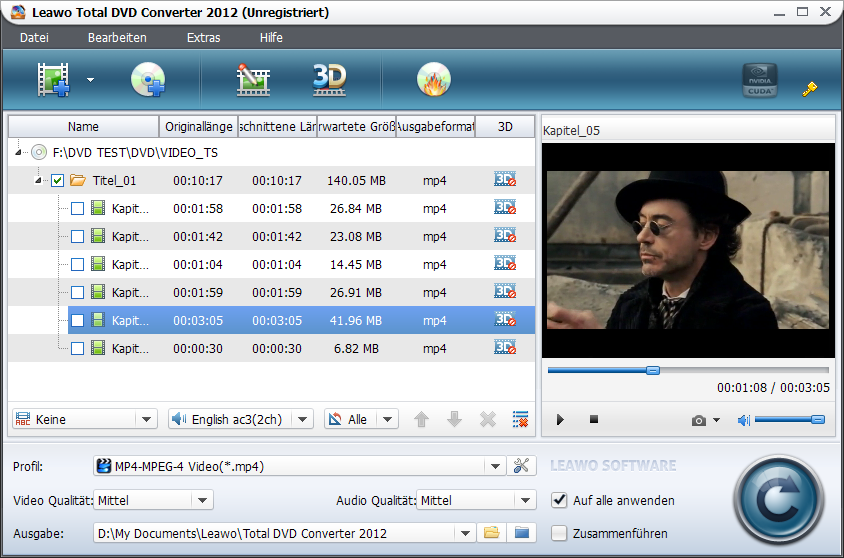Click the registration key icon
844x558 pixels.
click(810, 88)
